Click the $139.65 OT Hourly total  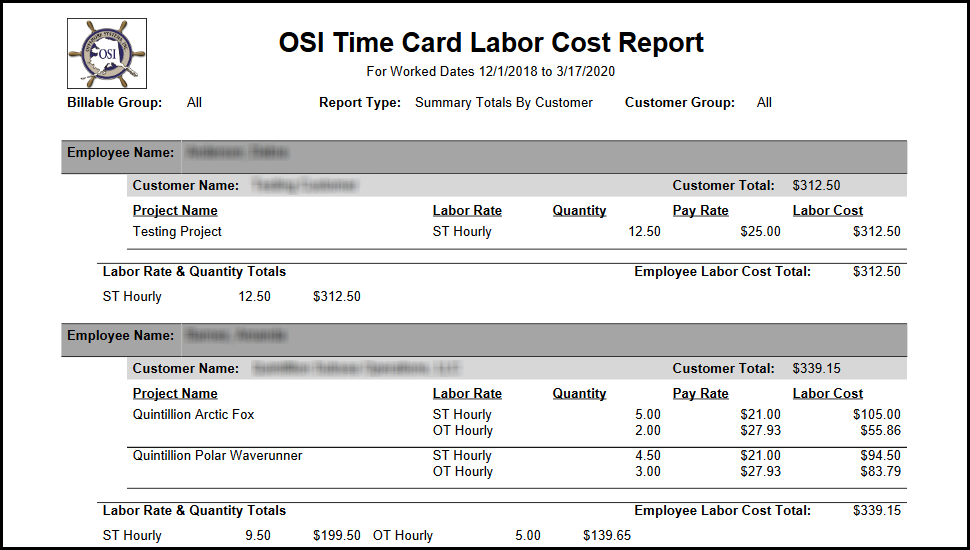607,536
